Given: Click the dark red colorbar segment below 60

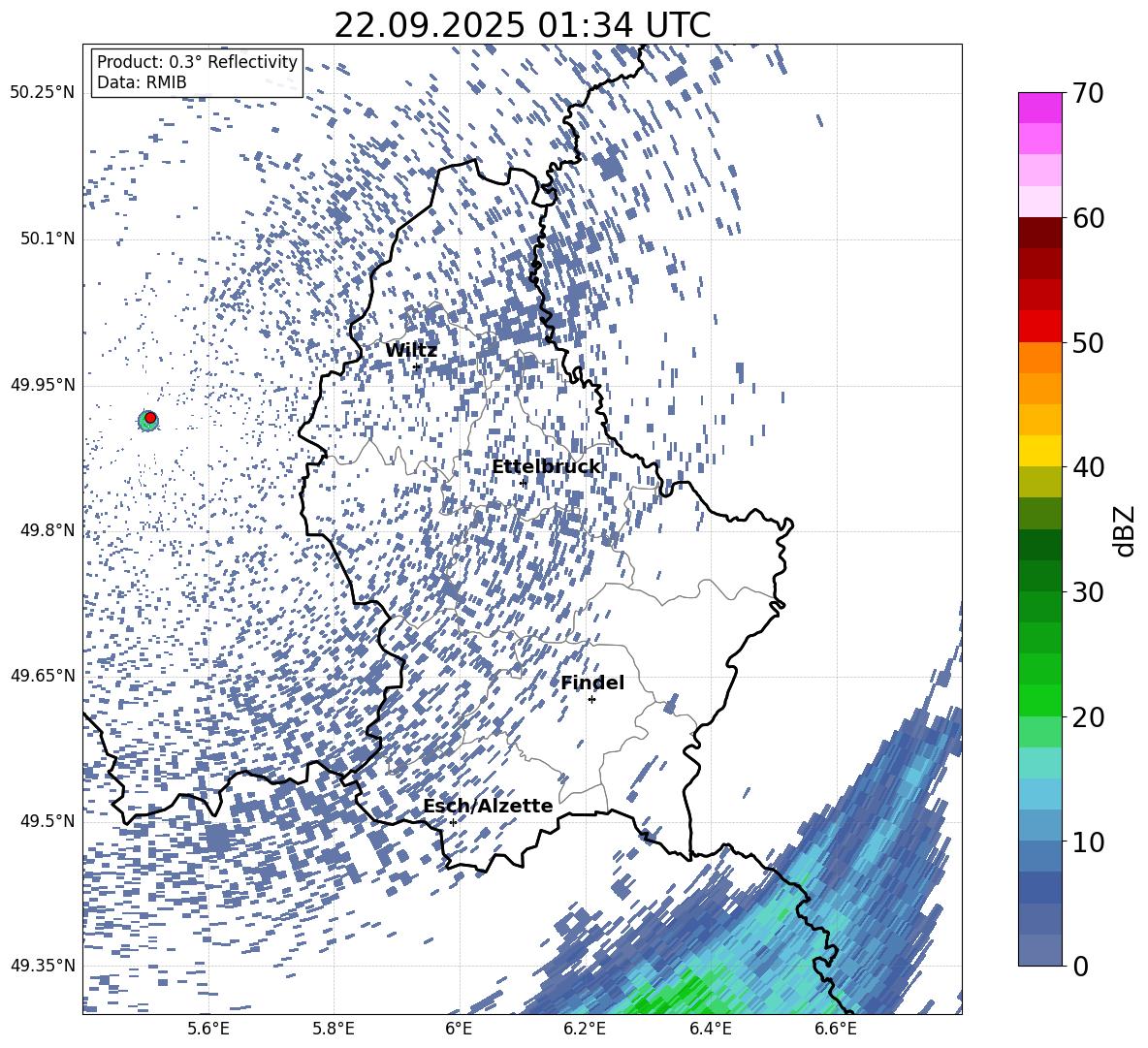Looking at the screenshot, I should [x=1039, y=234].
